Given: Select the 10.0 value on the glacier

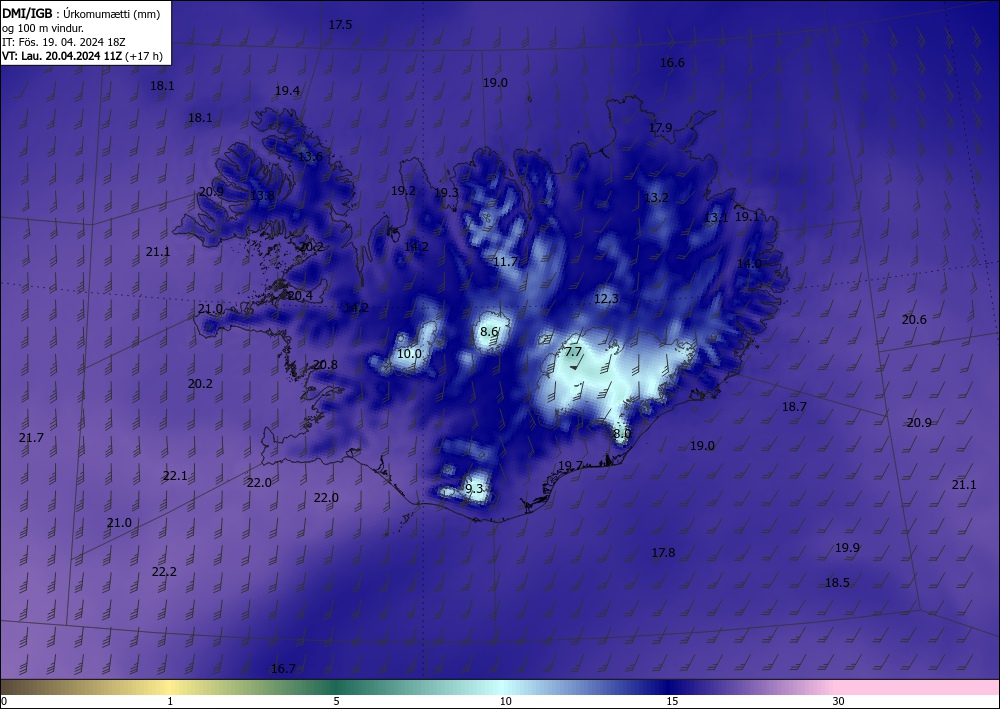Looking at the screenshot, I should coord(409,353).
